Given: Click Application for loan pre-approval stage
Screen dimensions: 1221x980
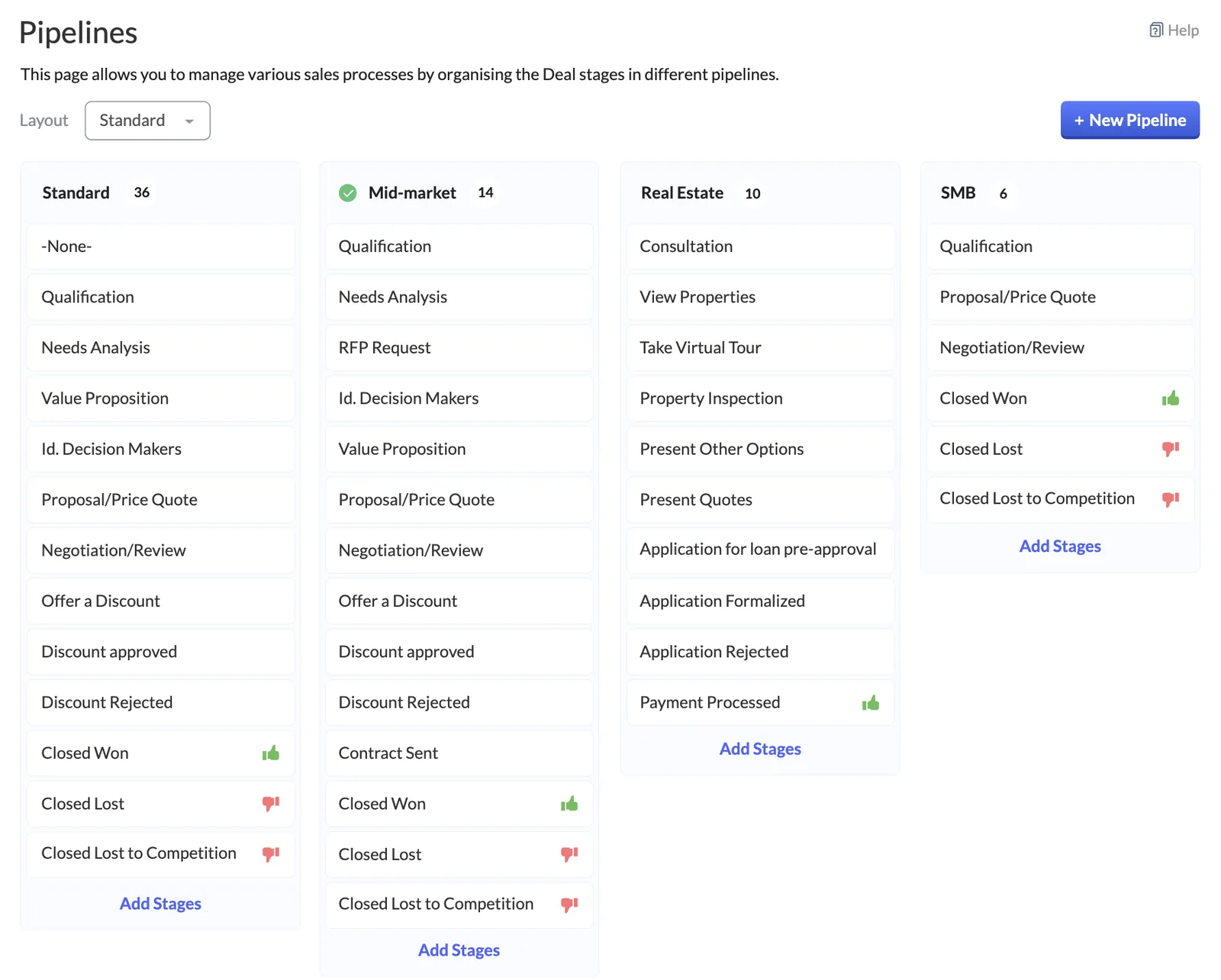Looking at the screenshot, I should (760, 550).
